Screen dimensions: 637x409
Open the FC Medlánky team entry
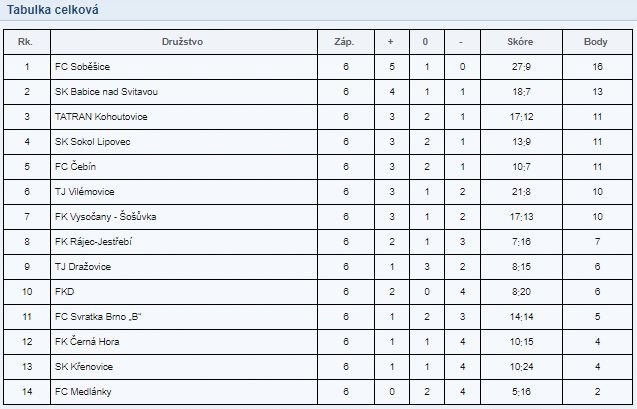pyautogui.click(x=83, y=392)
